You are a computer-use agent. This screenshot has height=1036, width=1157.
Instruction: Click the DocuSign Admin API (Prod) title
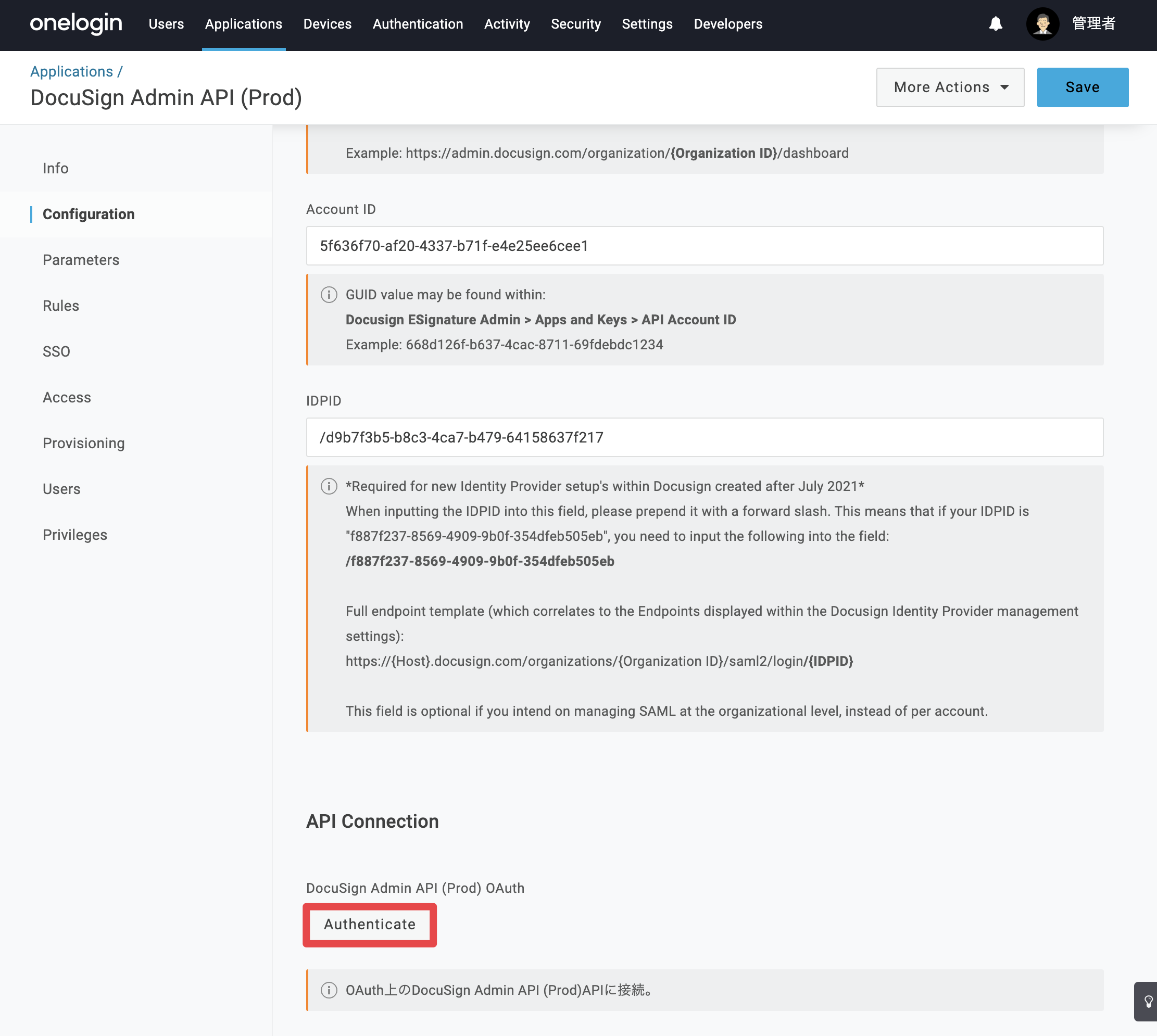pyautogui.click(x=166, y=98)
